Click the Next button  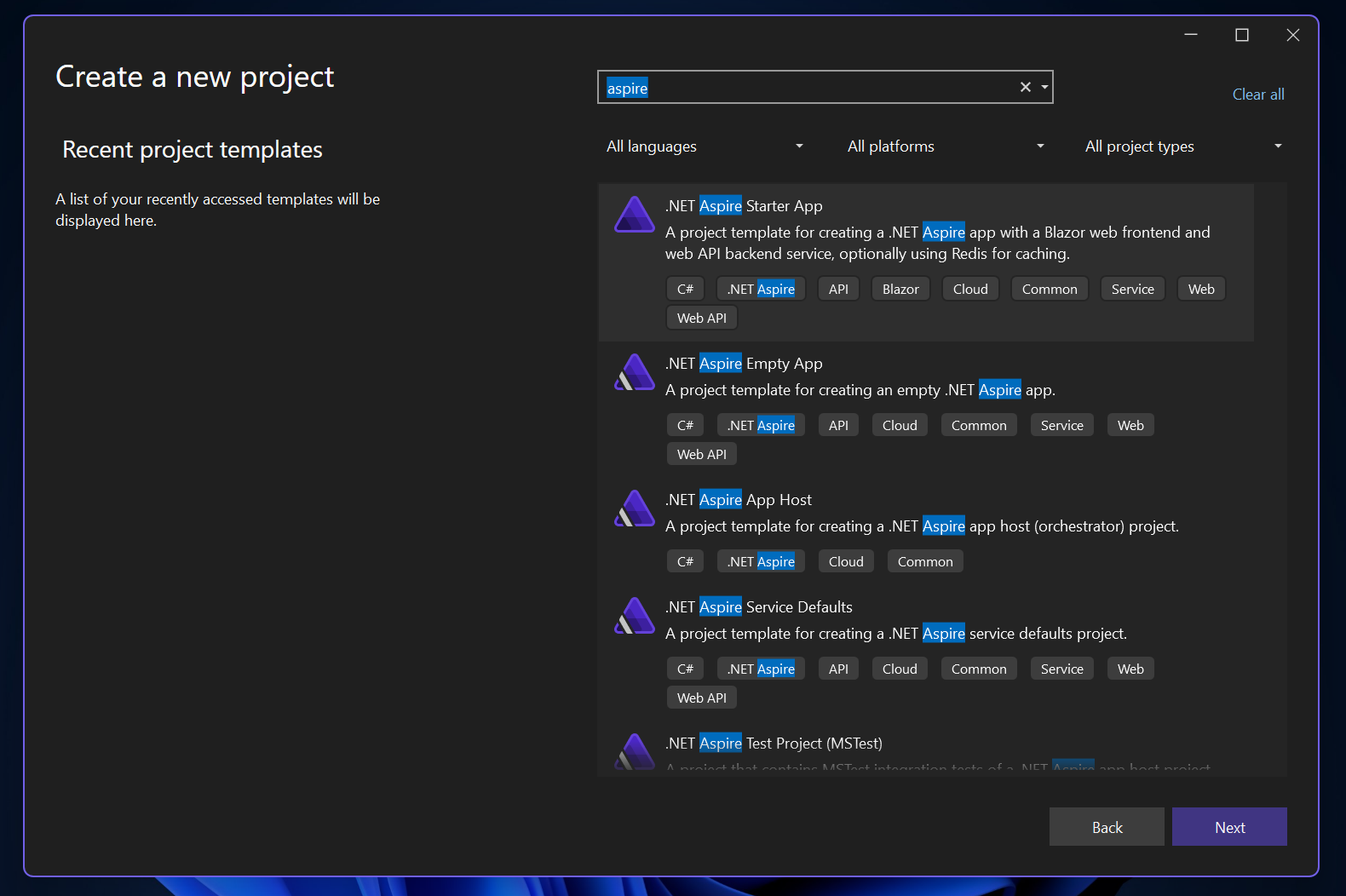[x=1229, y=827]
